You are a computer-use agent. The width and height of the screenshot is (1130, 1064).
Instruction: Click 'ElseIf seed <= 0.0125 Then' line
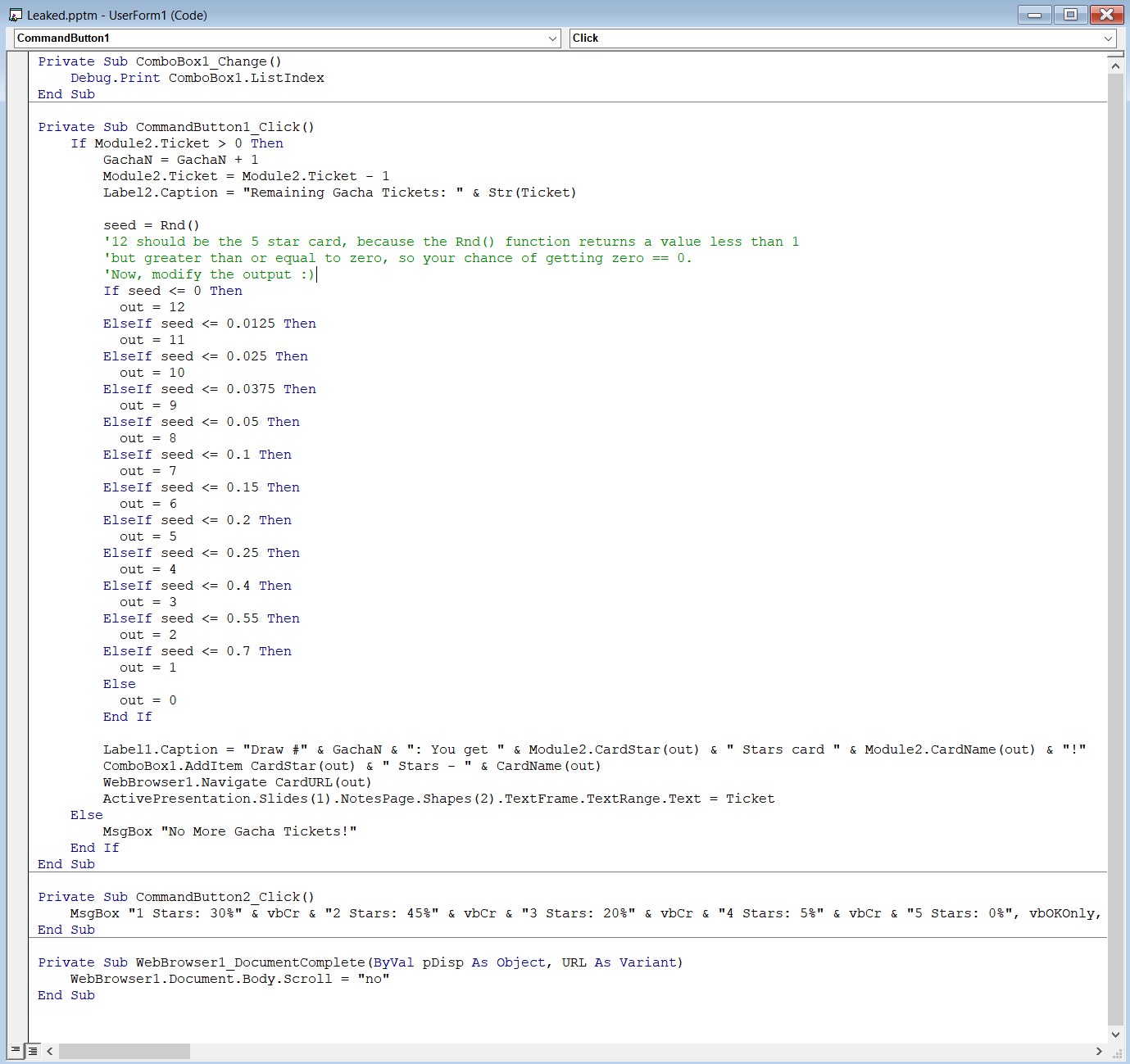[x=210, y=324]
